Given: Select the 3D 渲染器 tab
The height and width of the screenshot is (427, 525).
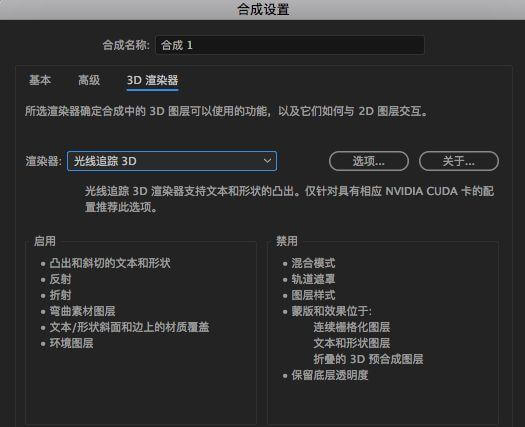Looking at the screenshot, I should click(x=152, y=80).
